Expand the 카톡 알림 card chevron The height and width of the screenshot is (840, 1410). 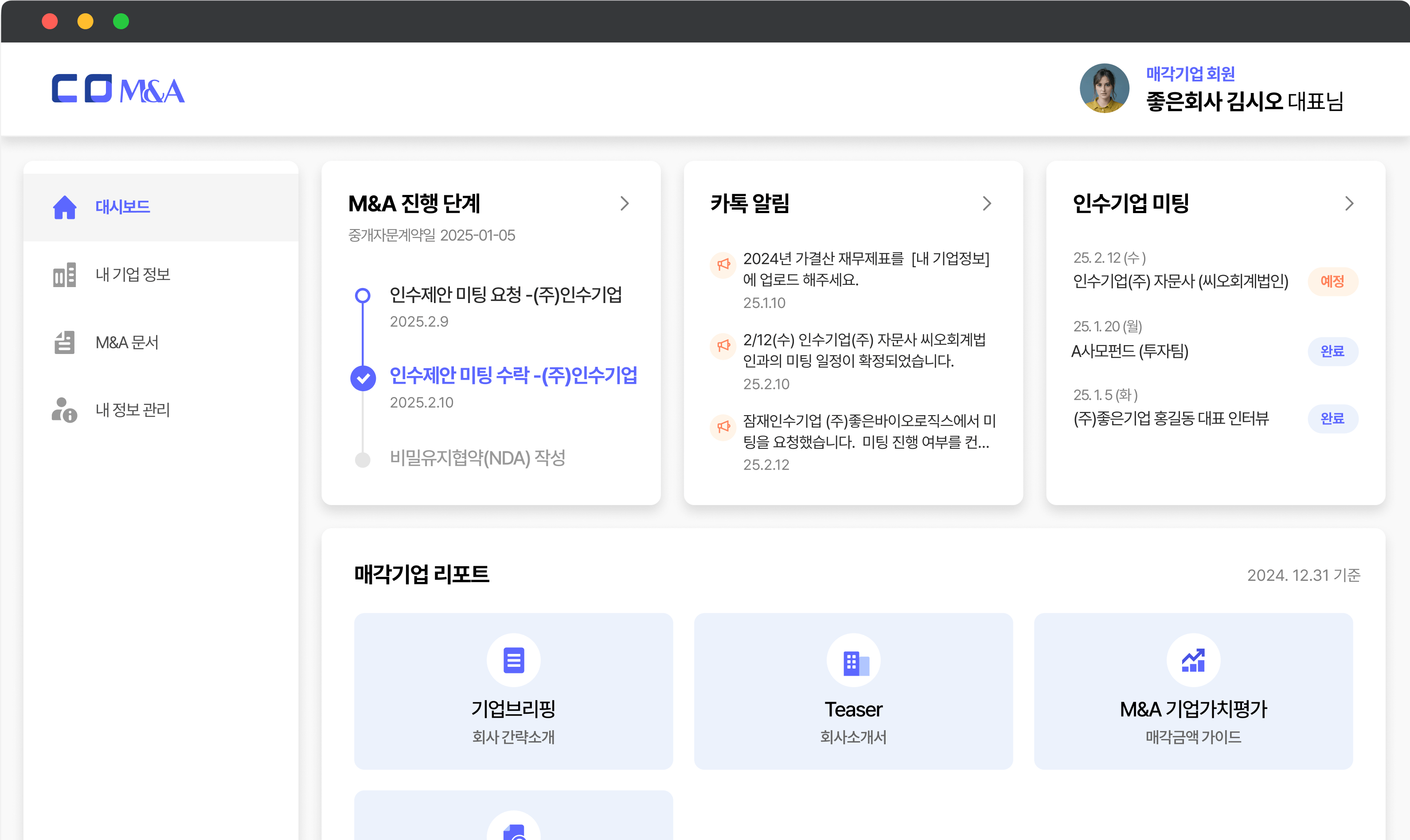coord(987,204)
